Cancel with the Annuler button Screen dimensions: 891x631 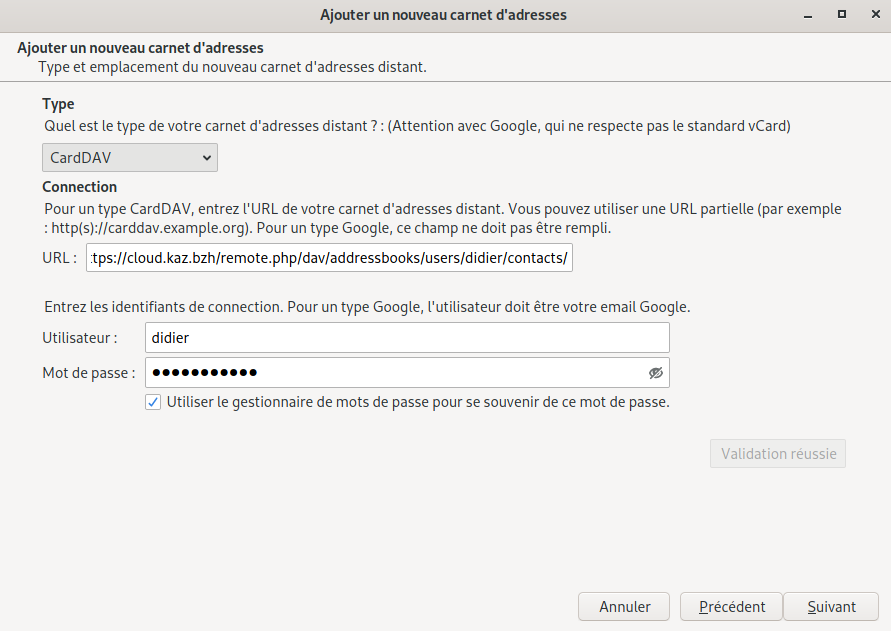(x=625, y=606)
